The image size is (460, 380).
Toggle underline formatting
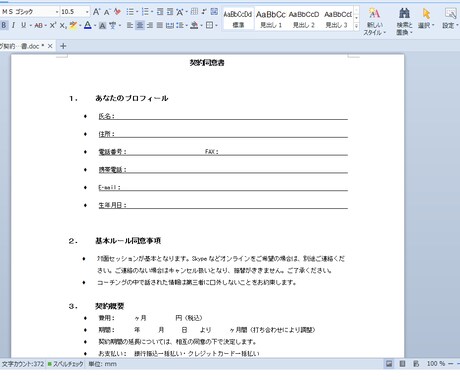click(23, 25)
